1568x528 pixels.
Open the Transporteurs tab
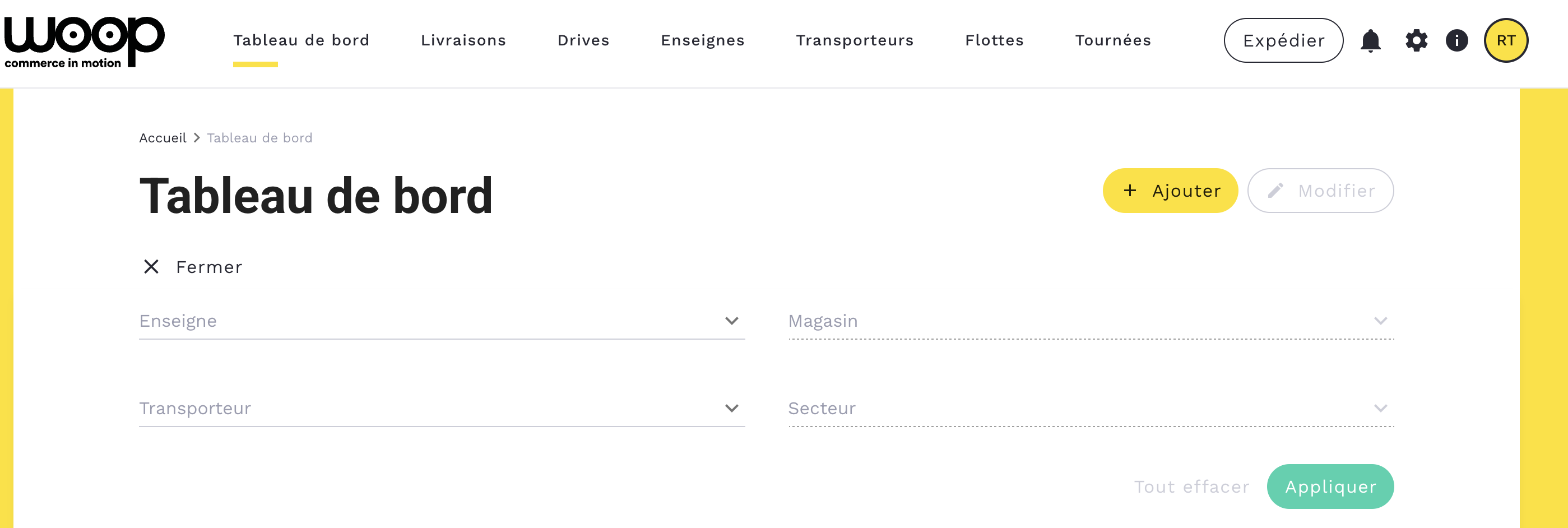tap(855, 40)
